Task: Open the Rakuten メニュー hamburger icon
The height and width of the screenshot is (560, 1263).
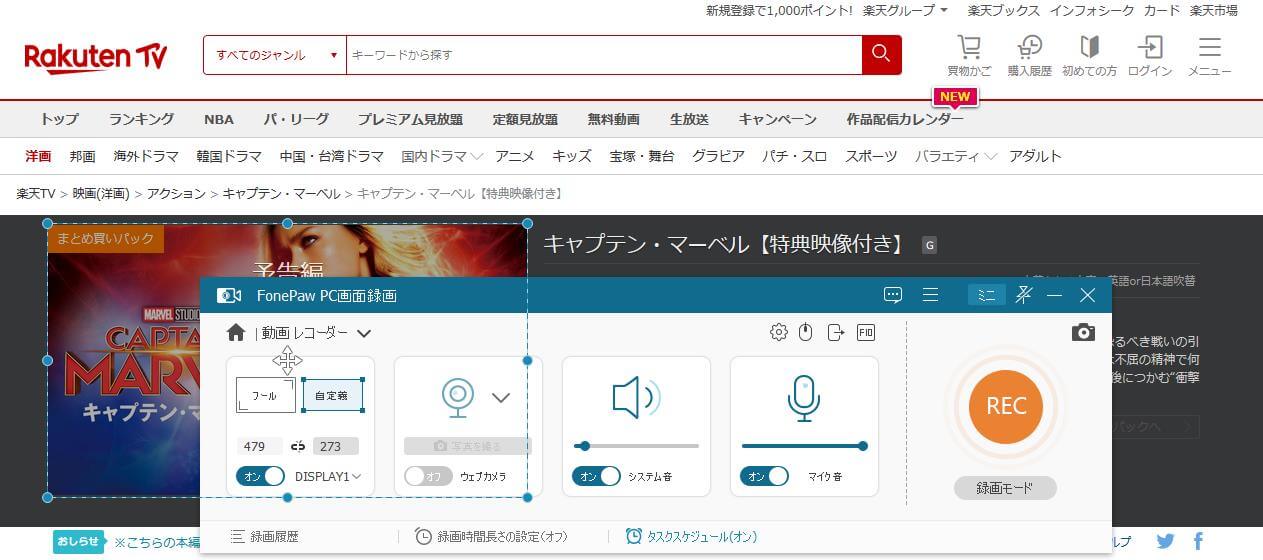Action: pyautogui.click(x=1210, y=55)
